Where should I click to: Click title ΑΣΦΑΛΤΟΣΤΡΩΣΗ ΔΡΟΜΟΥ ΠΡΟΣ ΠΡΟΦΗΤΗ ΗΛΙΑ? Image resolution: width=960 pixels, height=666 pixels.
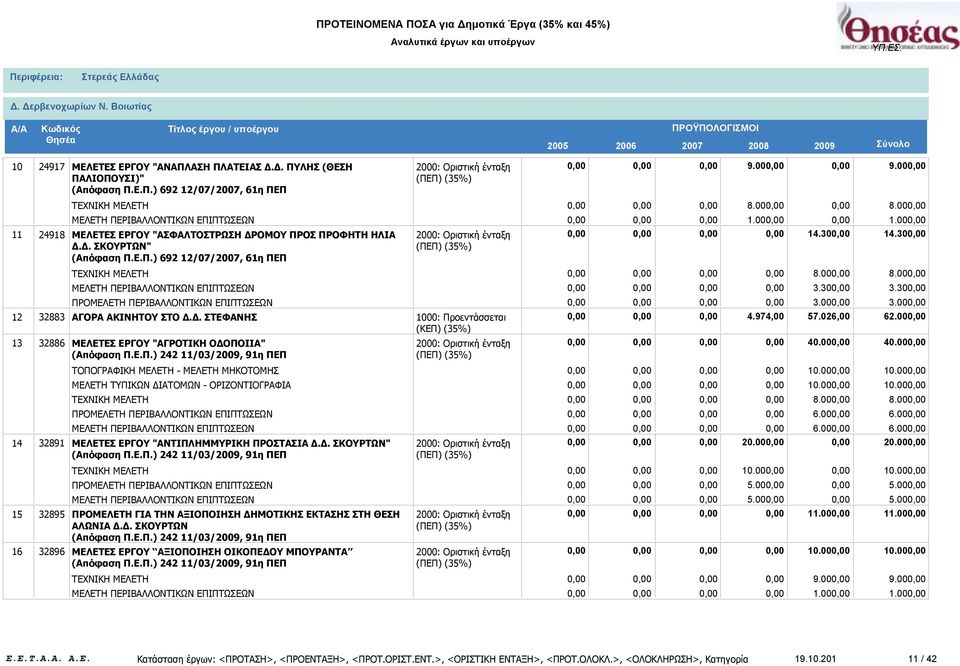[234, 241]
